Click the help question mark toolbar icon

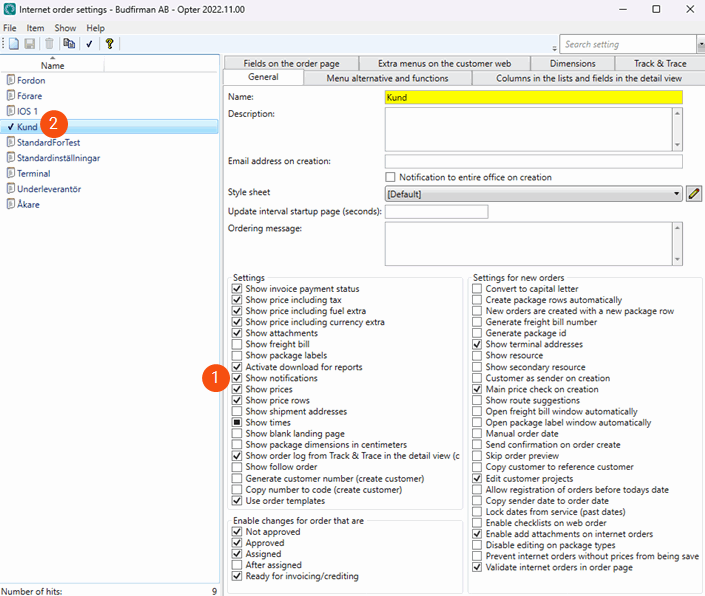tap(109, 44)
